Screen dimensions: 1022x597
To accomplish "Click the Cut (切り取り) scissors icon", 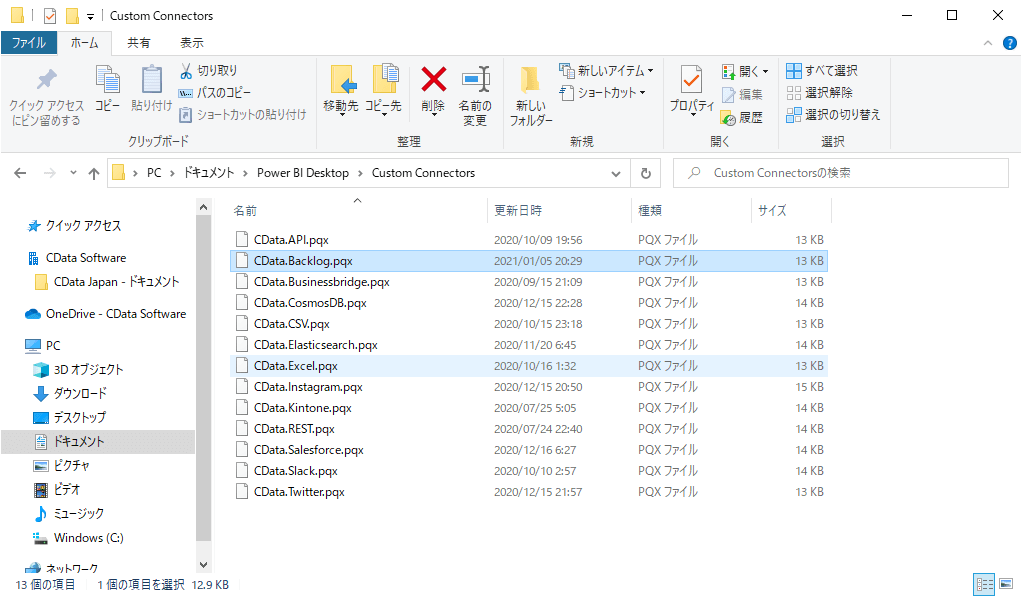I will 186,70.
